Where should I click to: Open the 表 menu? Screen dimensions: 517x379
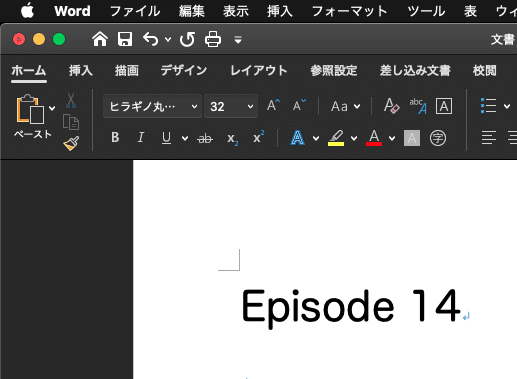pyautogui.click(x=470, y=11)
